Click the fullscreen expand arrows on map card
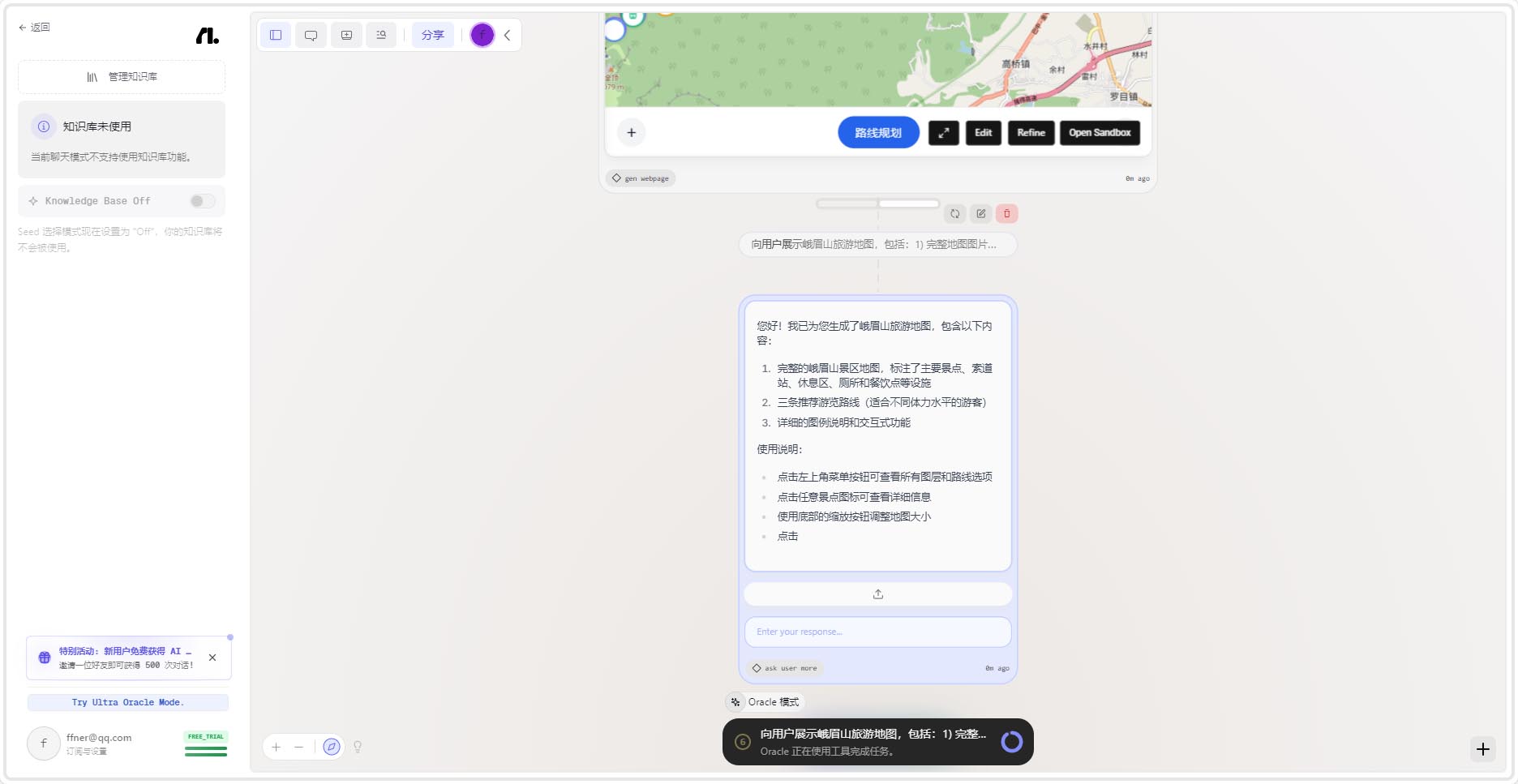1518x784 pixels. tap(943, 133)
